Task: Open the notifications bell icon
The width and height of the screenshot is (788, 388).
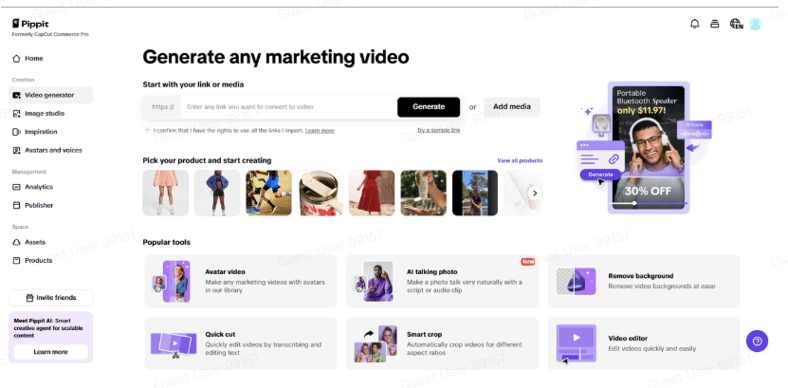Action: click(x=695, y=24)
